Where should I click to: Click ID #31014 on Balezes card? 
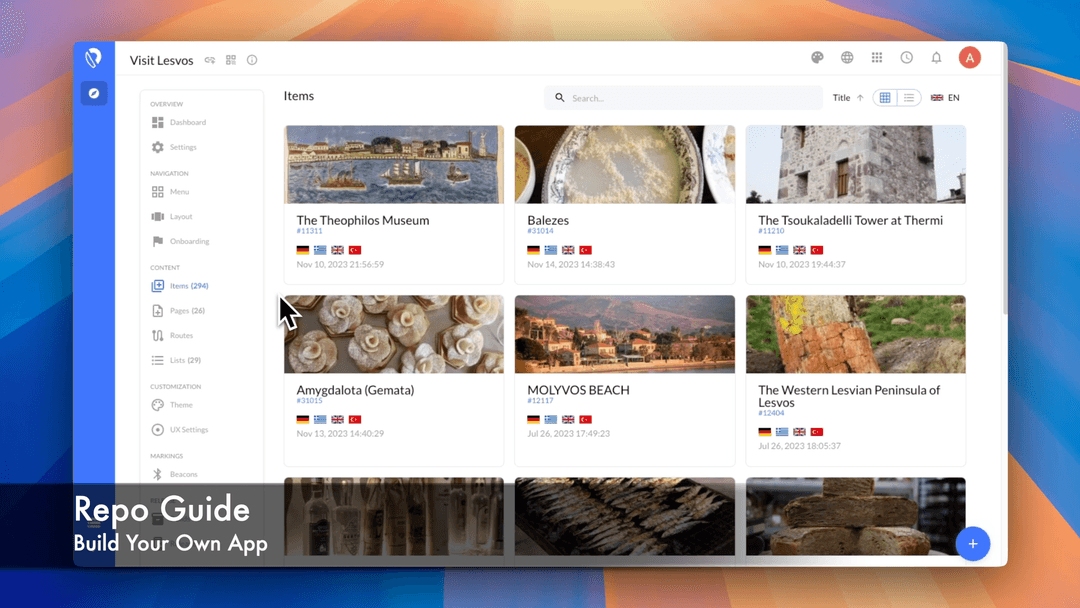point(540,231)
